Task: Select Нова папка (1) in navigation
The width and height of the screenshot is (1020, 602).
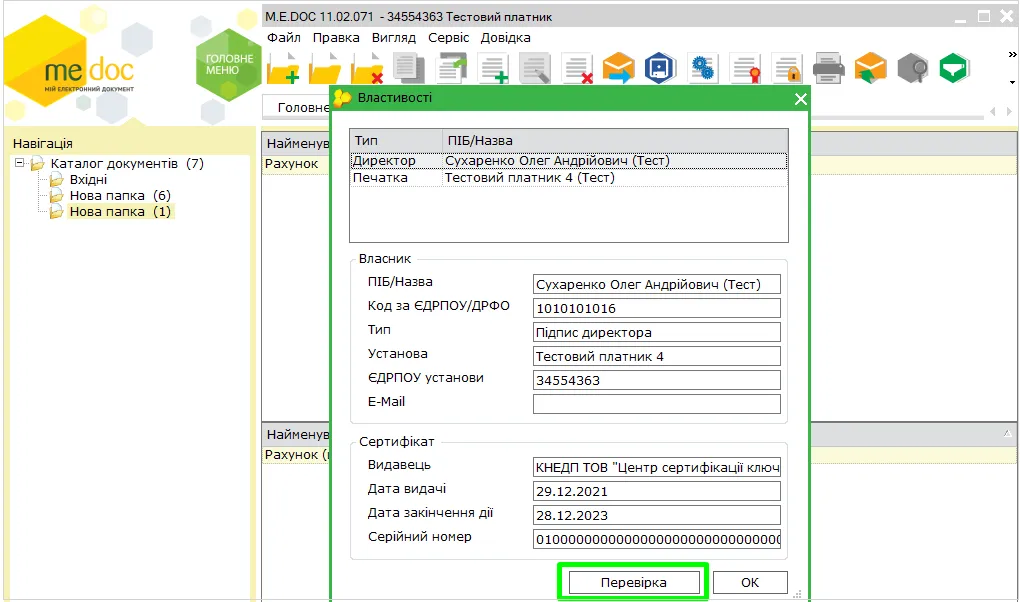Action: pos(120,212)
